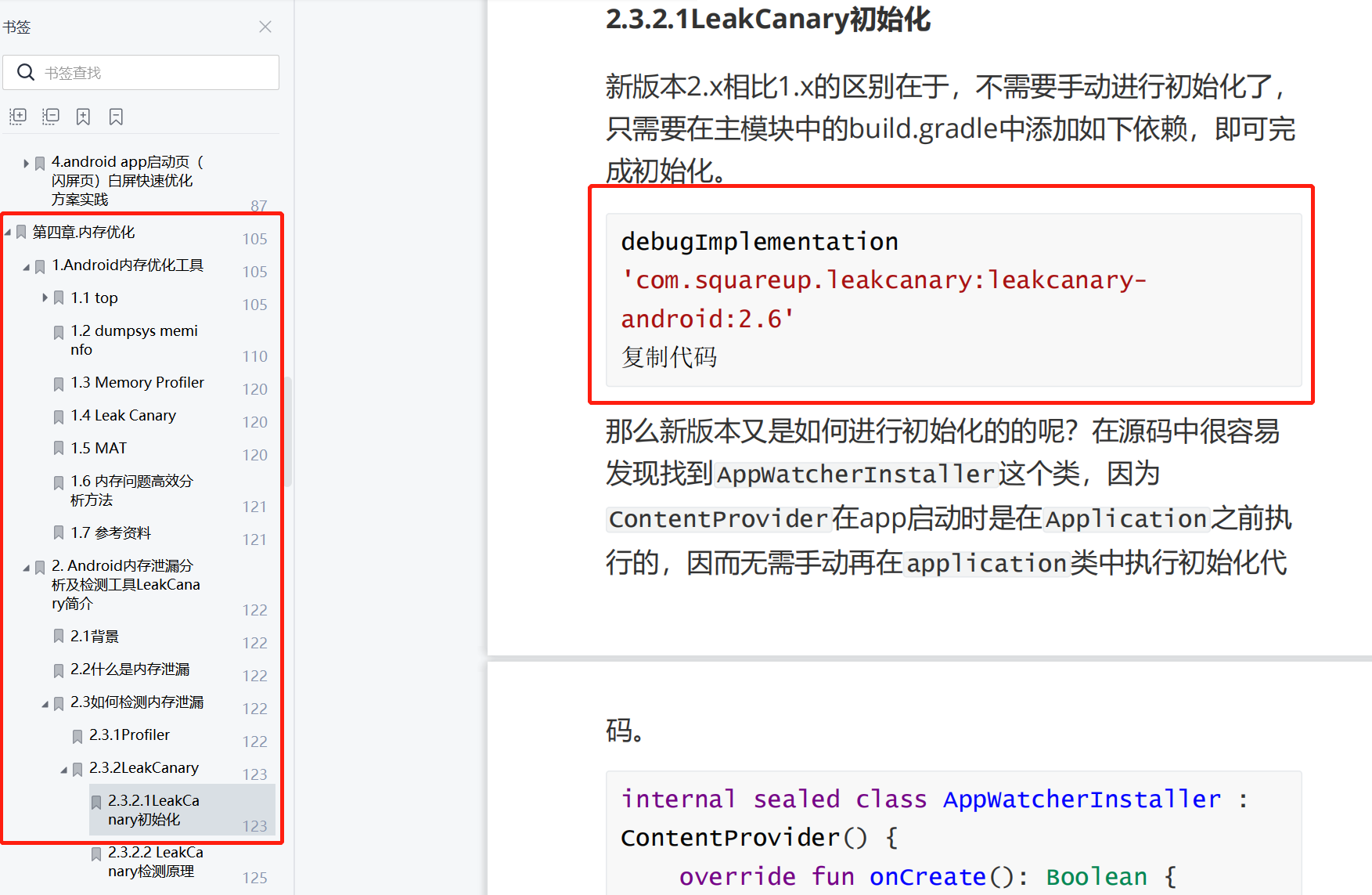Select 2.3.2LeakCanary bookmark
Screen dimensions: 1372x895
pyautogui.click(x=144, y=767)
